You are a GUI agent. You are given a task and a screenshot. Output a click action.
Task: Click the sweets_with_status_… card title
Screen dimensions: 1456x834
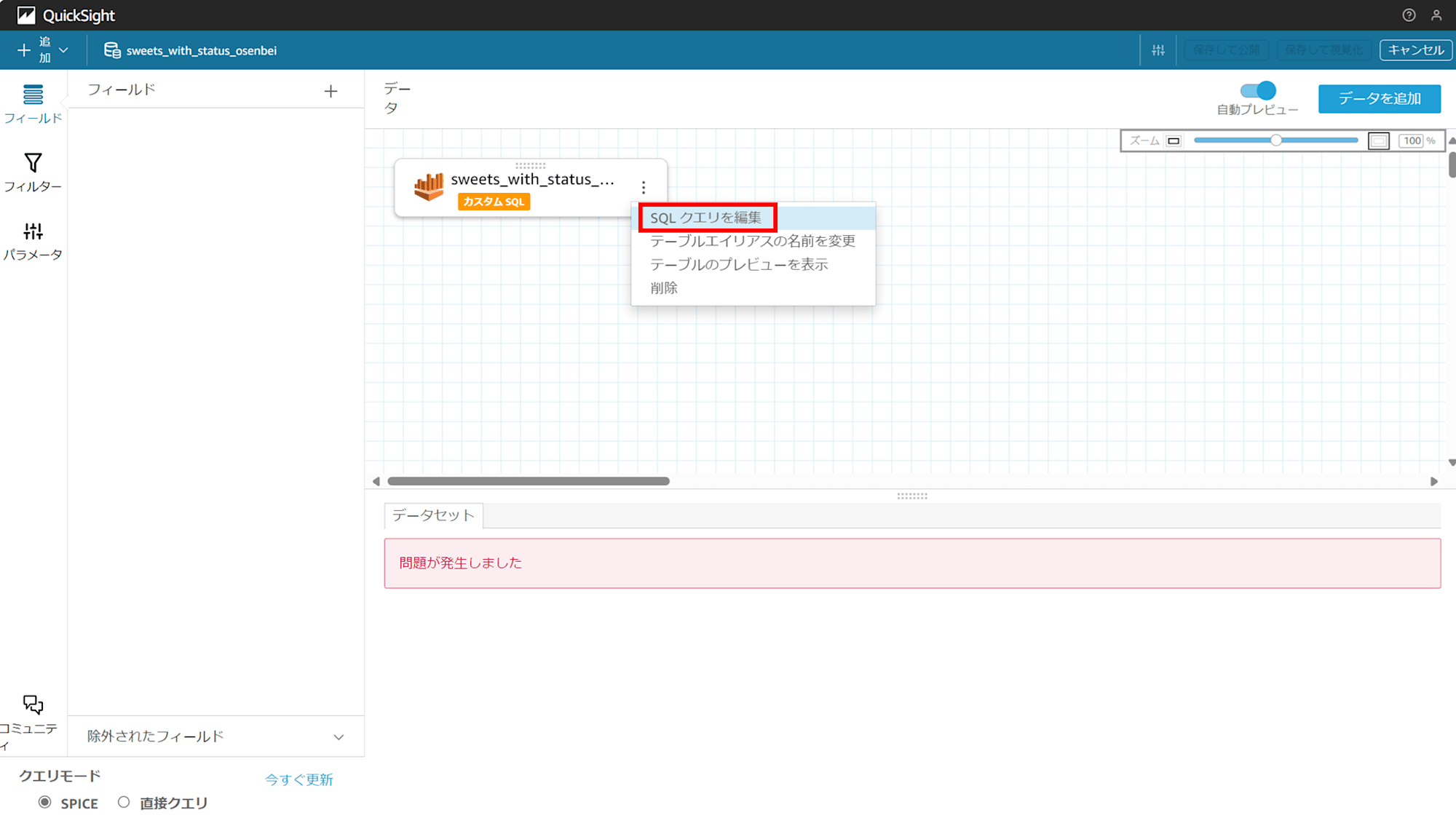532,179
